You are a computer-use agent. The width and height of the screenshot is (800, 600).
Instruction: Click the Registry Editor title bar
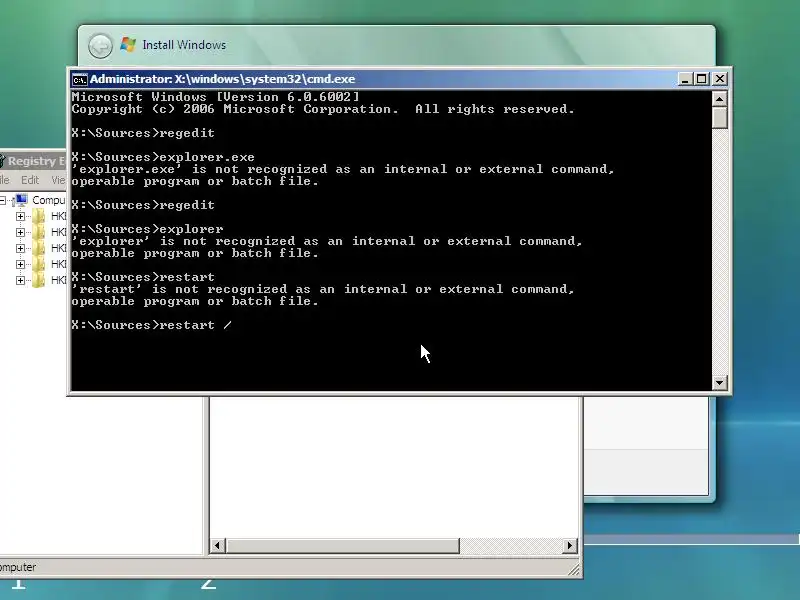[x=33, y=161]
